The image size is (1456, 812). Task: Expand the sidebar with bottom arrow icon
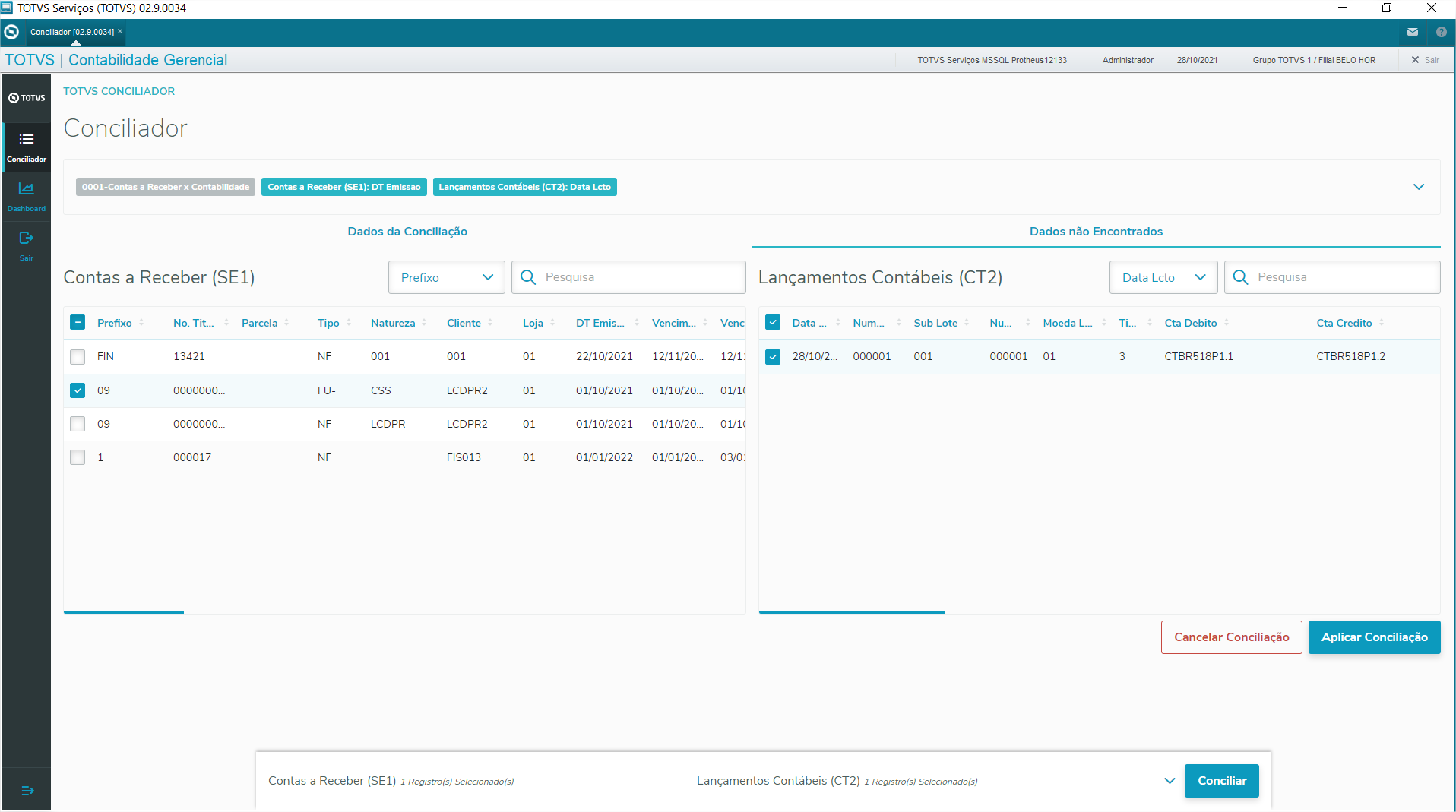pyautogui.click(x=27, y=791)
